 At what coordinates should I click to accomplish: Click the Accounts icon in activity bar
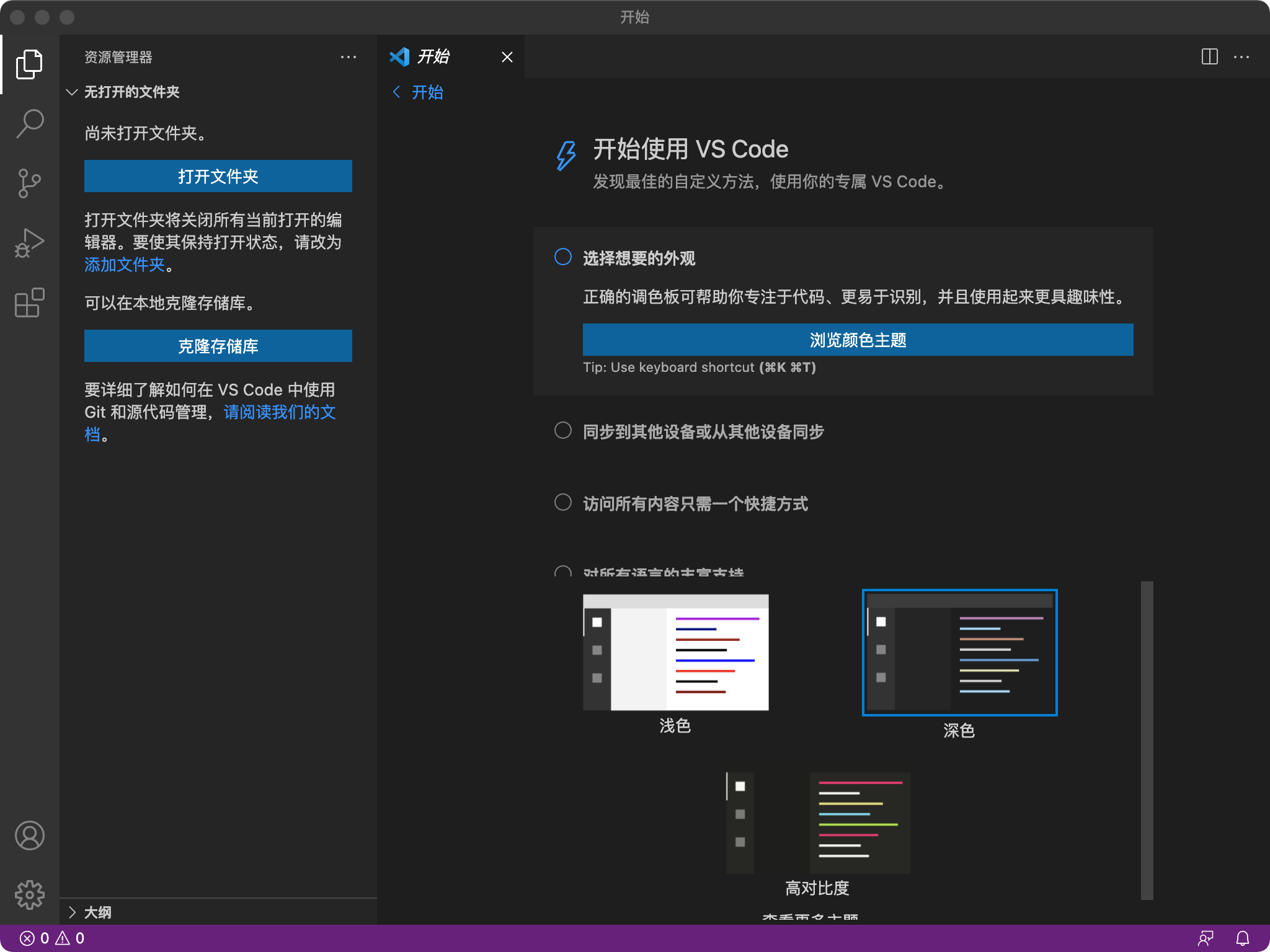click(29, 835)
